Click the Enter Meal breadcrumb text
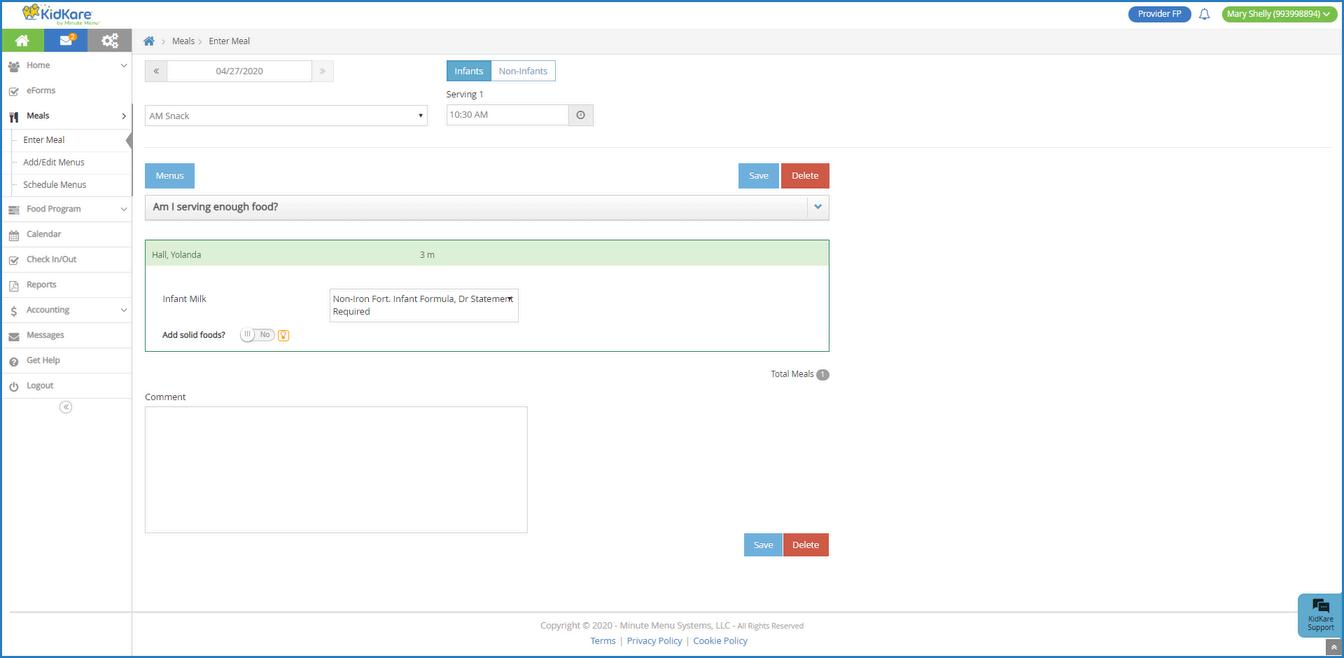Screen dimensions: 1344x658 coord(229,41)
